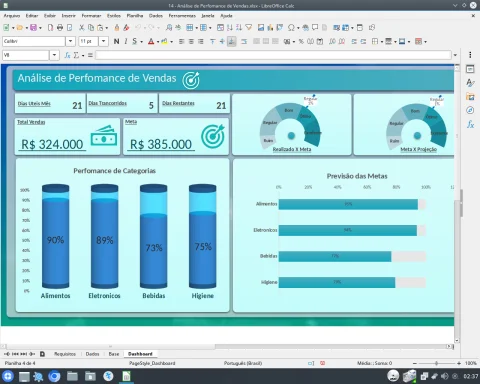Insert Special Character omega icon
The height and width of the screenshot is (384, 480).
point(291,28)
